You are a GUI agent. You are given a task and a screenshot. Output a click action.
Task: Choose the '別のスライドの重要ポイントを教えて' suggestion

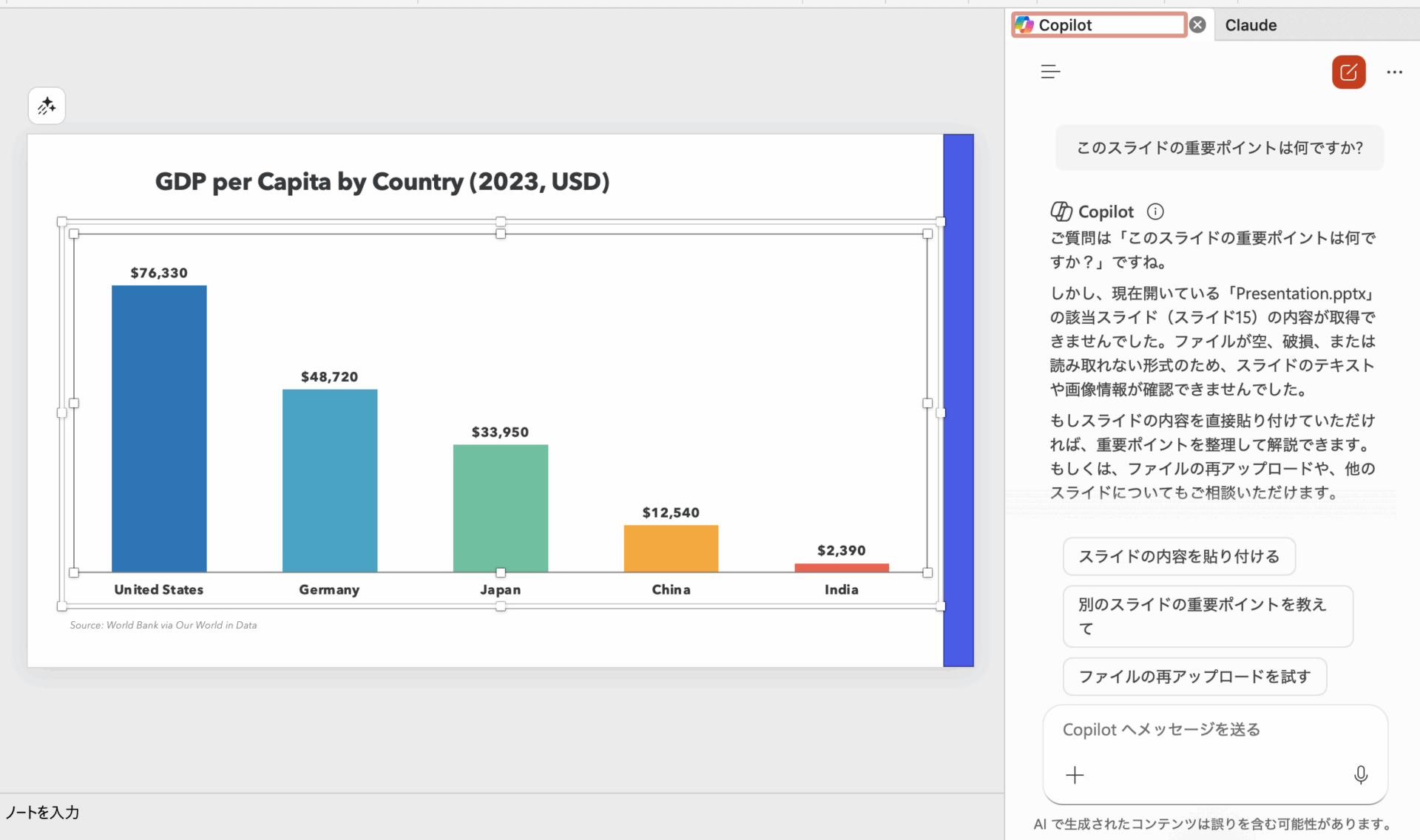[1207, 616]
